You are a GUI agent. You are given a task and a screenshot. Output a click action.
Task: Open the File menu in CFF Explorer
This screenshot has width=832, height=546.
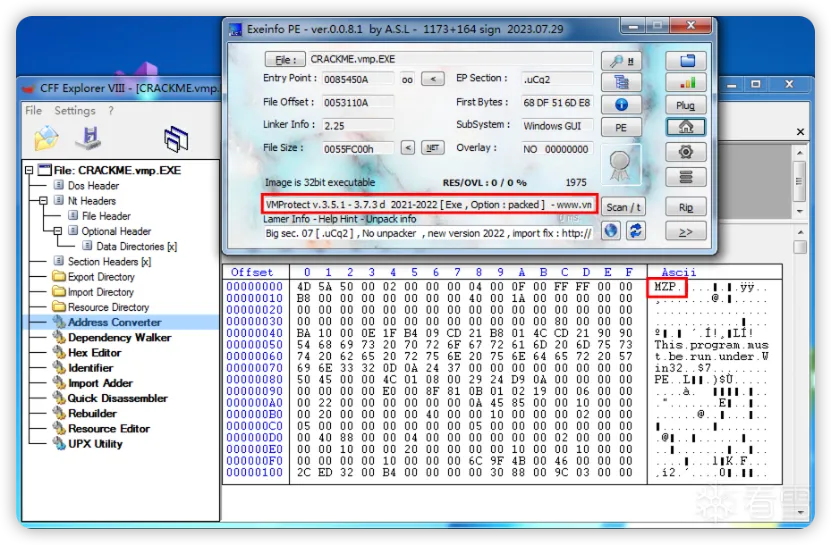coord(33,110)
